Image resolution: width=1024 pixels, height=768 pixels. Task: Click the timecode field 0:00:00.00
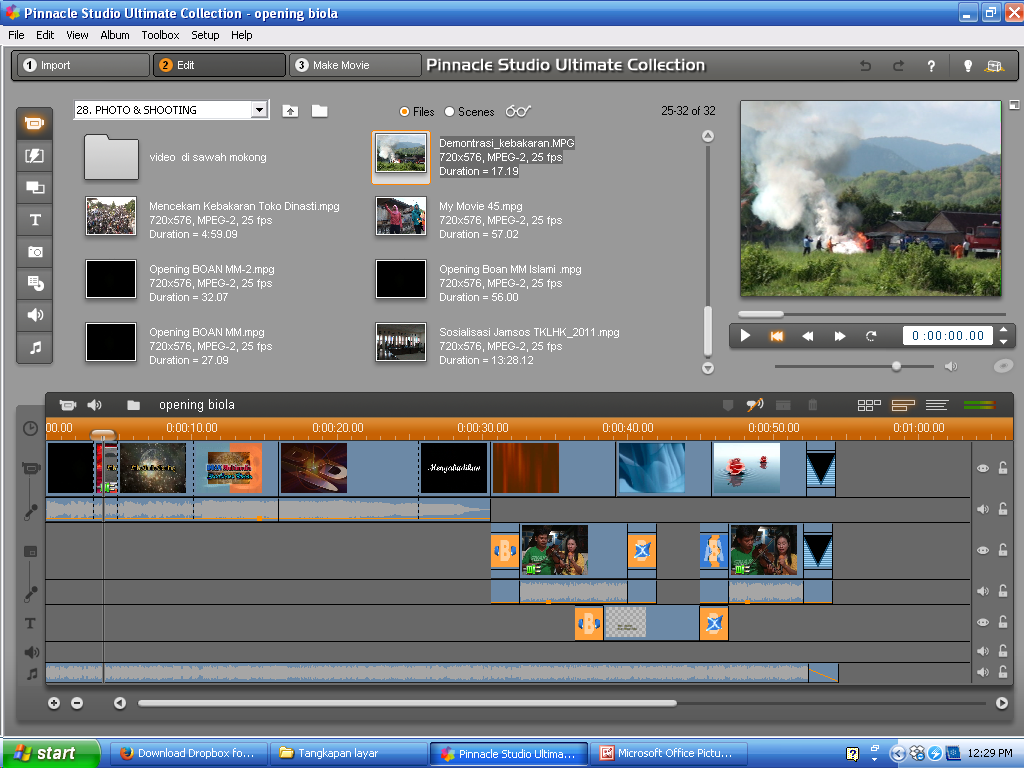pos(948,336)
